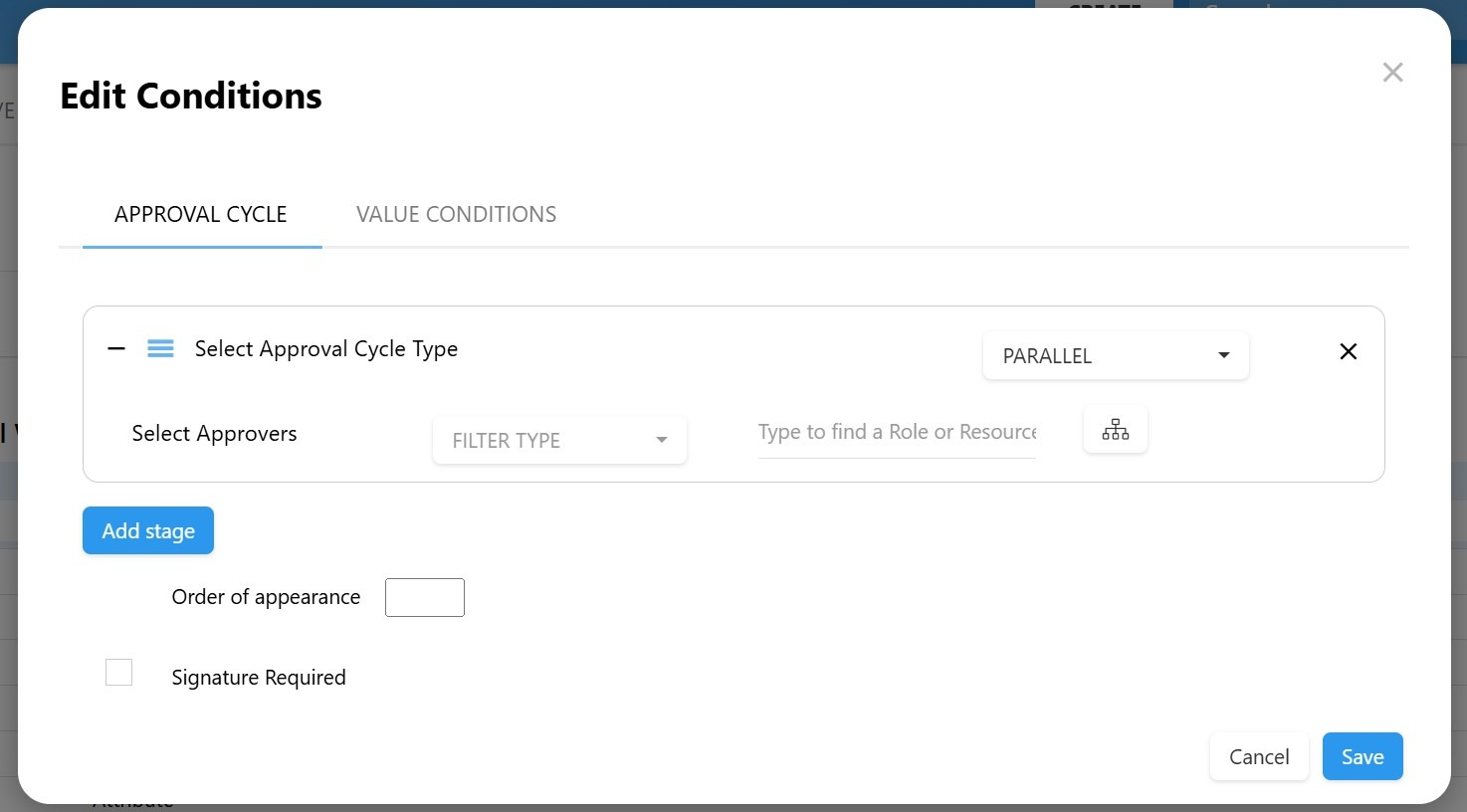Click the stage drag handle icon
Image resolution: width=1467 pixels, height=812 pixels.
click(160, 349)
